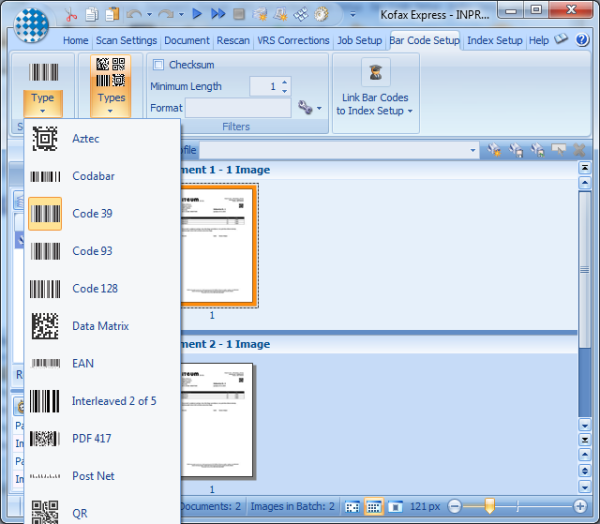Viewport: 600px width, 524px height.
Task: Open the blue Help question mark icon
Action: (582, 39)
